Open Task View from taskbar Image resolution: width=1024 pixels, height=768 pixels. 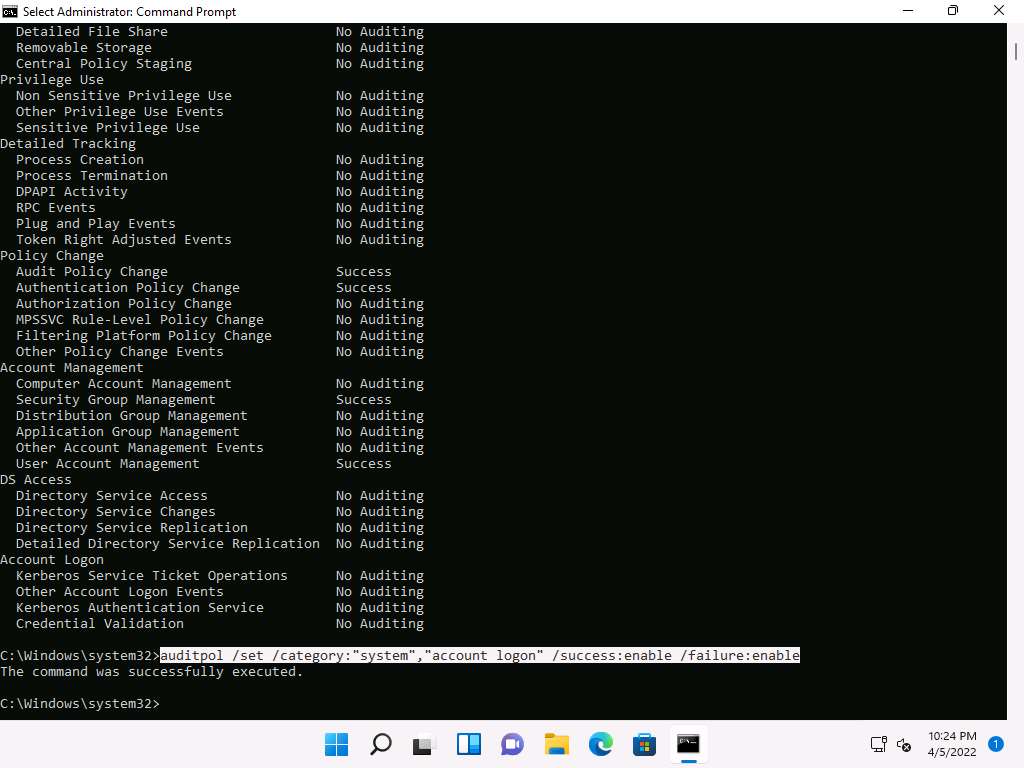tap(425, 744)
